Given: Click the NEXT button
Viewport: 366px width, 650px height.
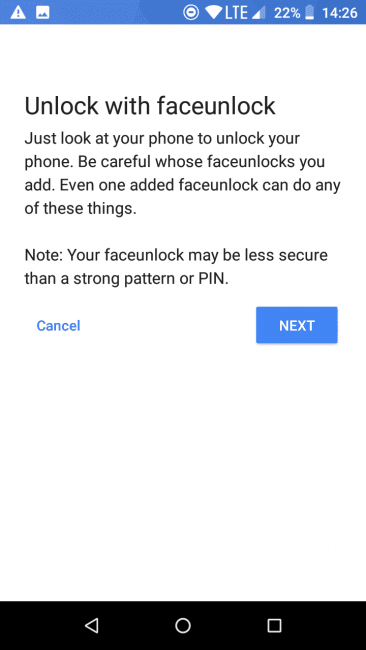Looking at the screenshot, I should (297, 325).
